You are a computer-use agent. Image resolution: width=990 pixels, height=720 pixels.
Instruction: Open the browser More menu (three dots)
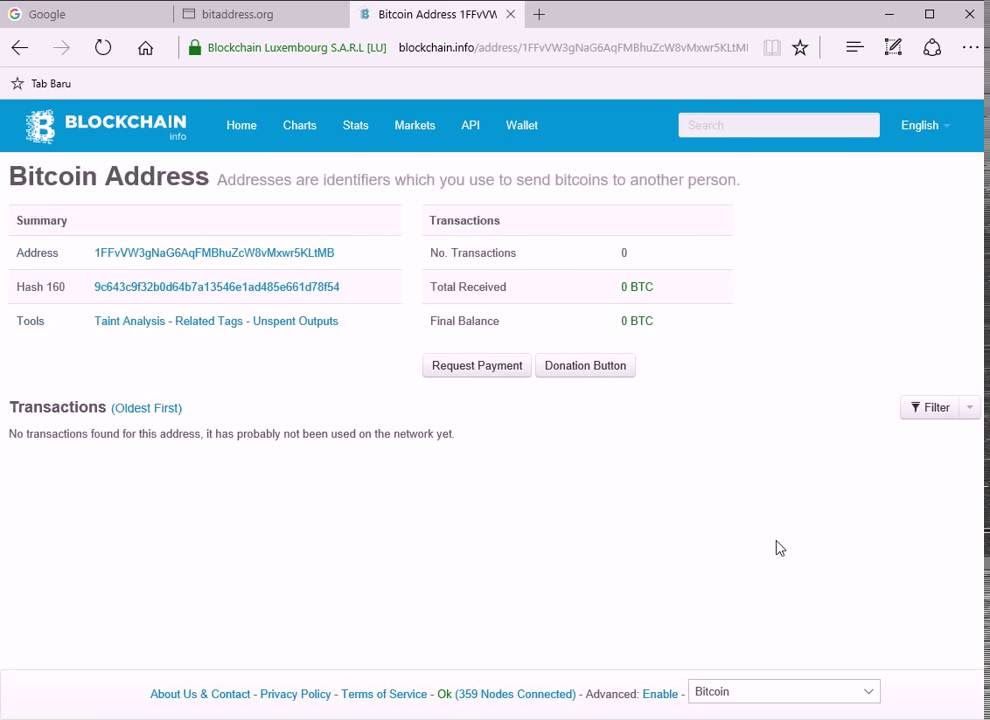(970, 47)
